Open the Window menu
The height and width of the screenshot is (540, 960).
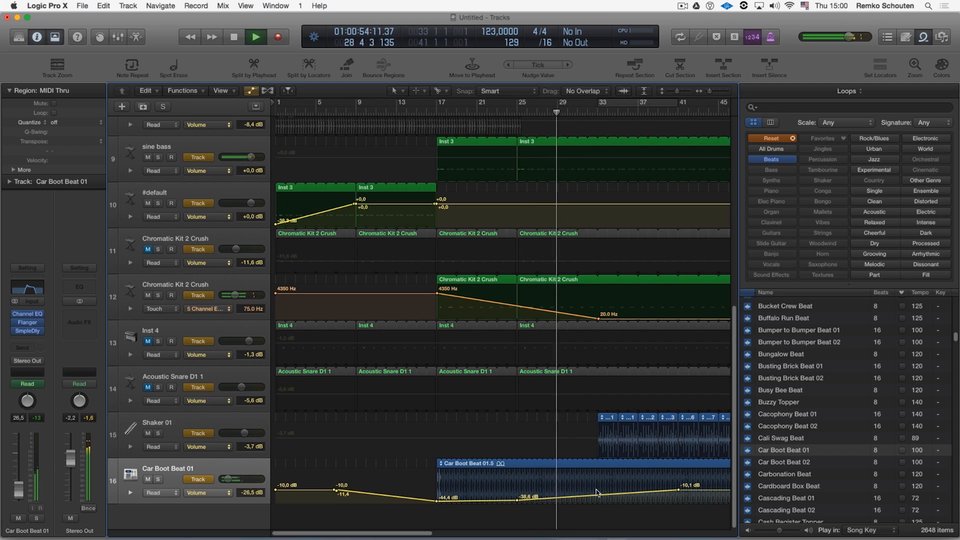point(276,6)
